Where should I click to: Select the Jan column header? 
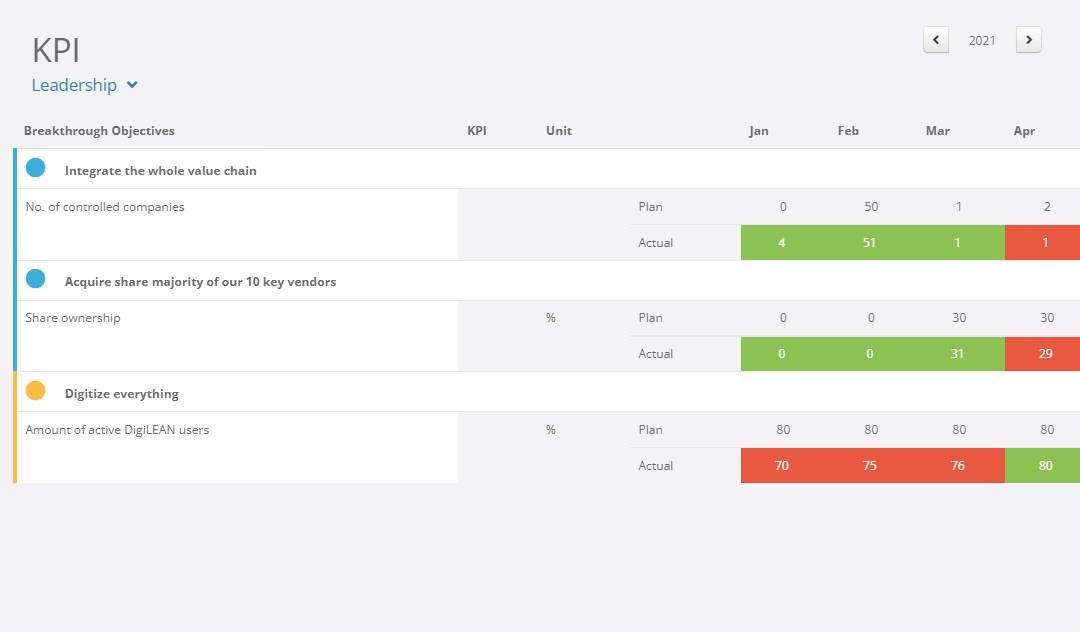758,130
